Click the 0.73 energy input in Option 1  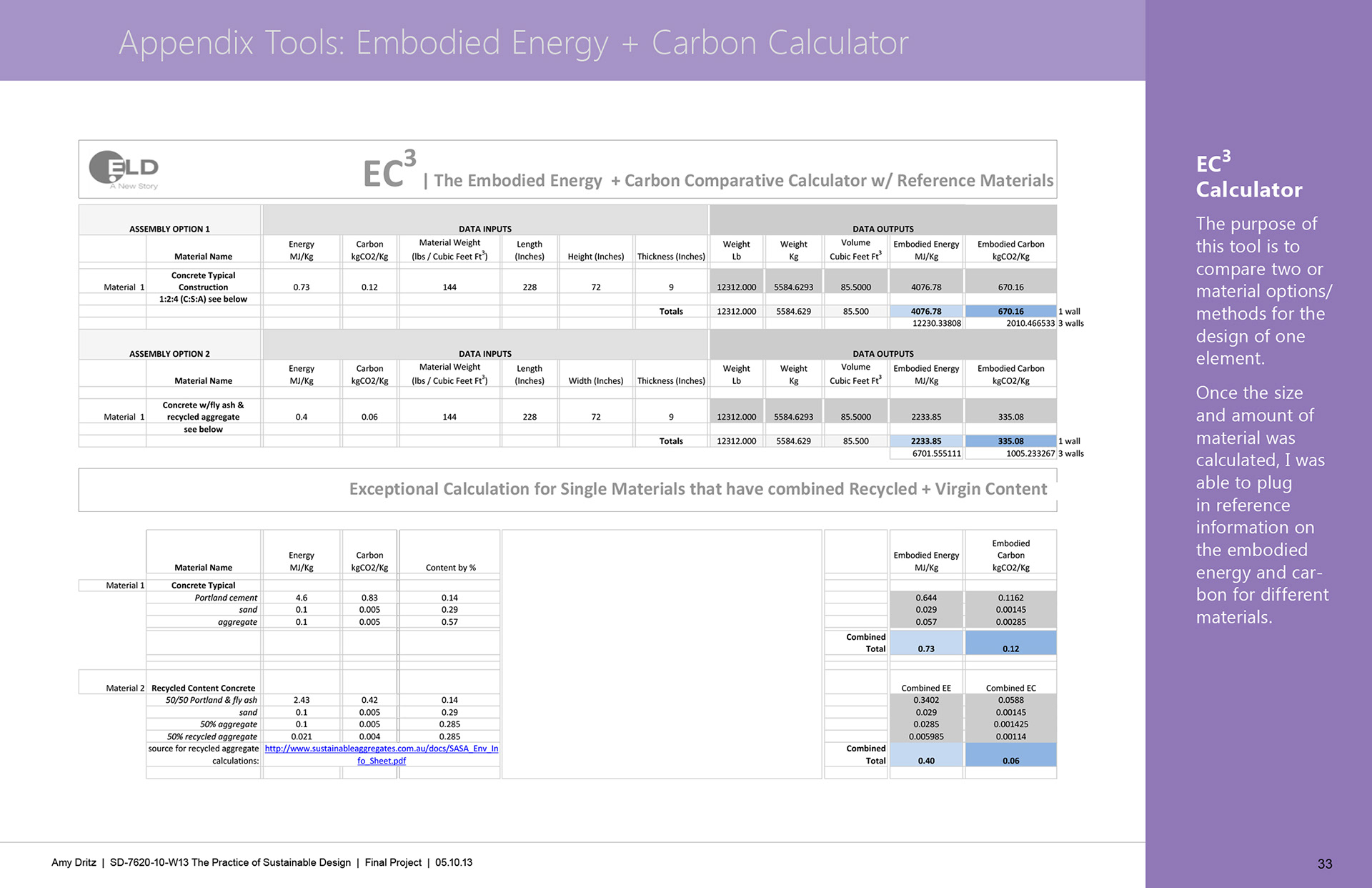coord(302,287)
